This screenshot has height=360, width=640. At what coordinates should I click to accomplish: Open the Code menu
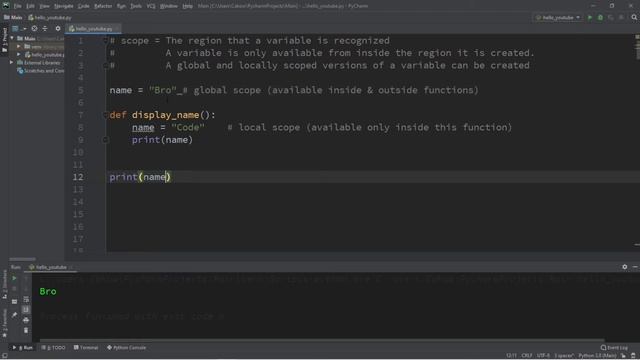tap(83, 6)
